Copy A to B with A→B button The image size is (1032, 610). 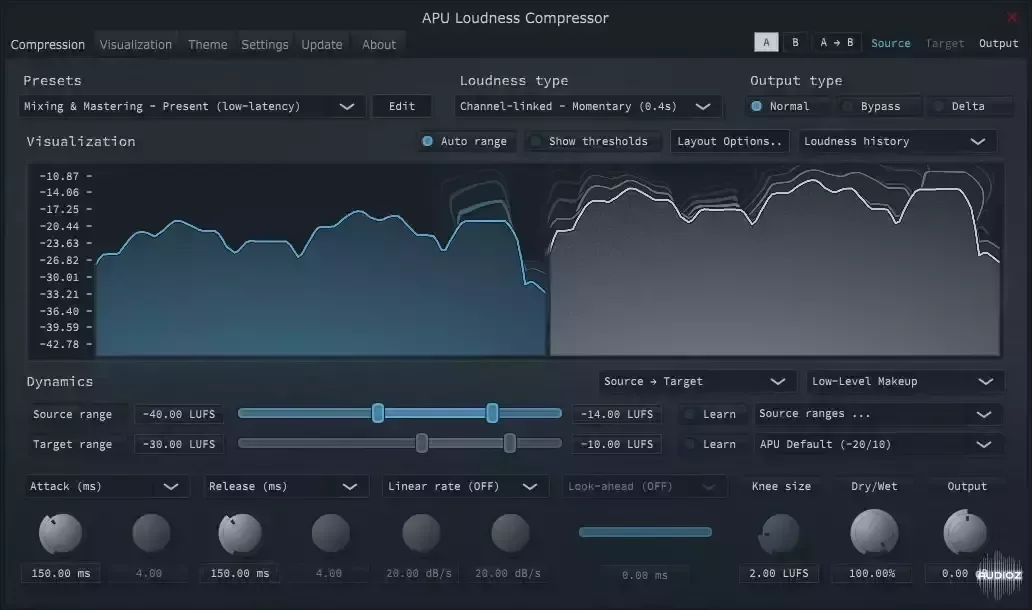tap(837, 42)
